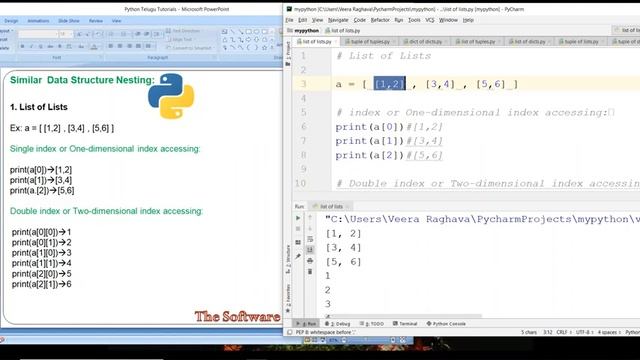This screenshot has width=640, height=360.
Task: Open the Structure tool window sidebar tab
Action: click(x=288, y=260)
